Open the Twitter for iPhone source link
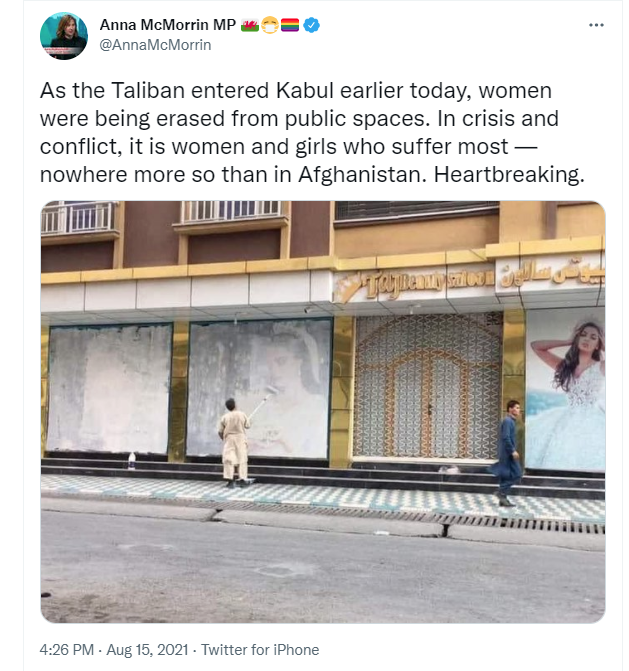Screen dimensions: 629x671 coord(260,650)
